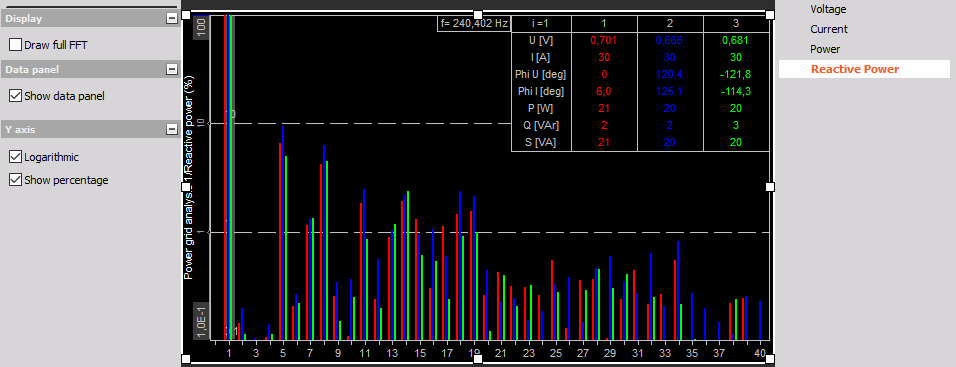Click the Display section header title
Image resolution: width=956 pixels, height=367 pixels.
point(24,19)
